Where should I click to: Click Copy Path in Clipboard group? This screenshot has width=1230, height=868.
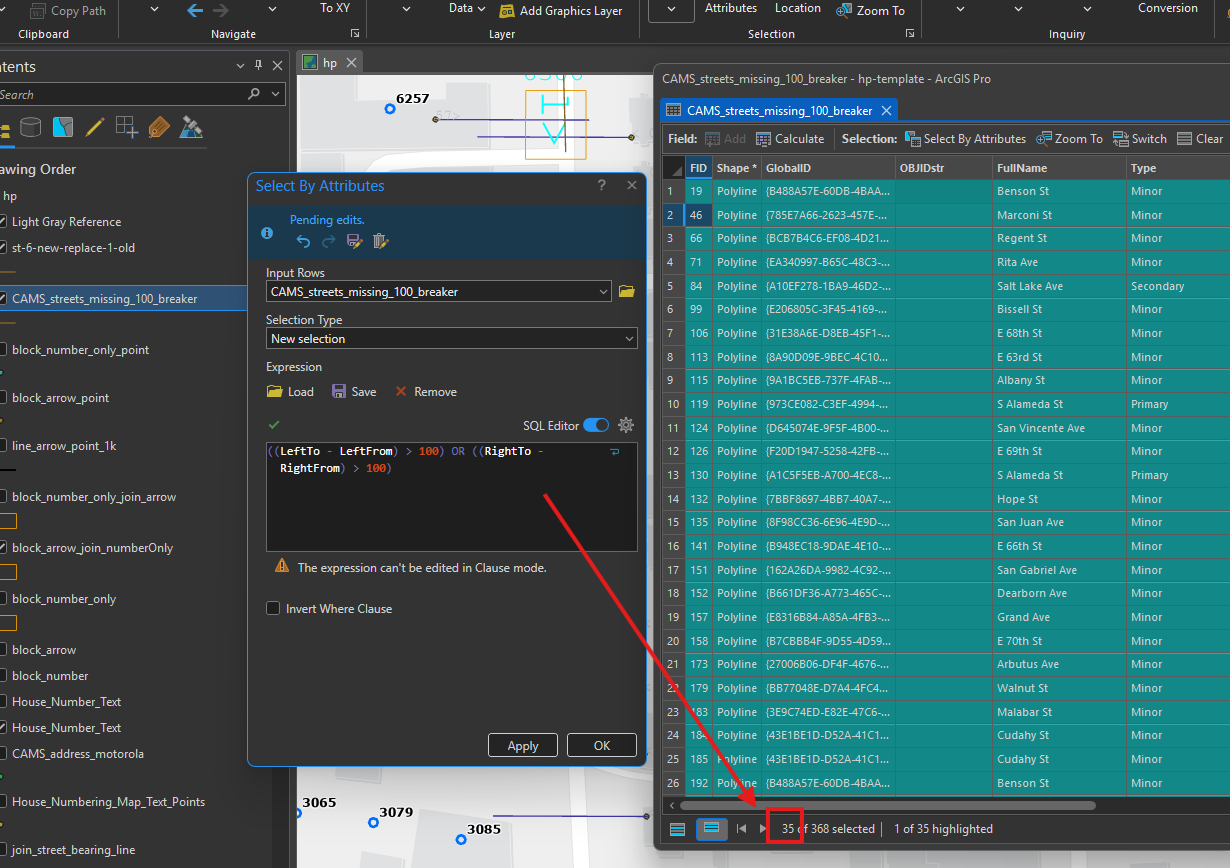click(x=67, y=10)
